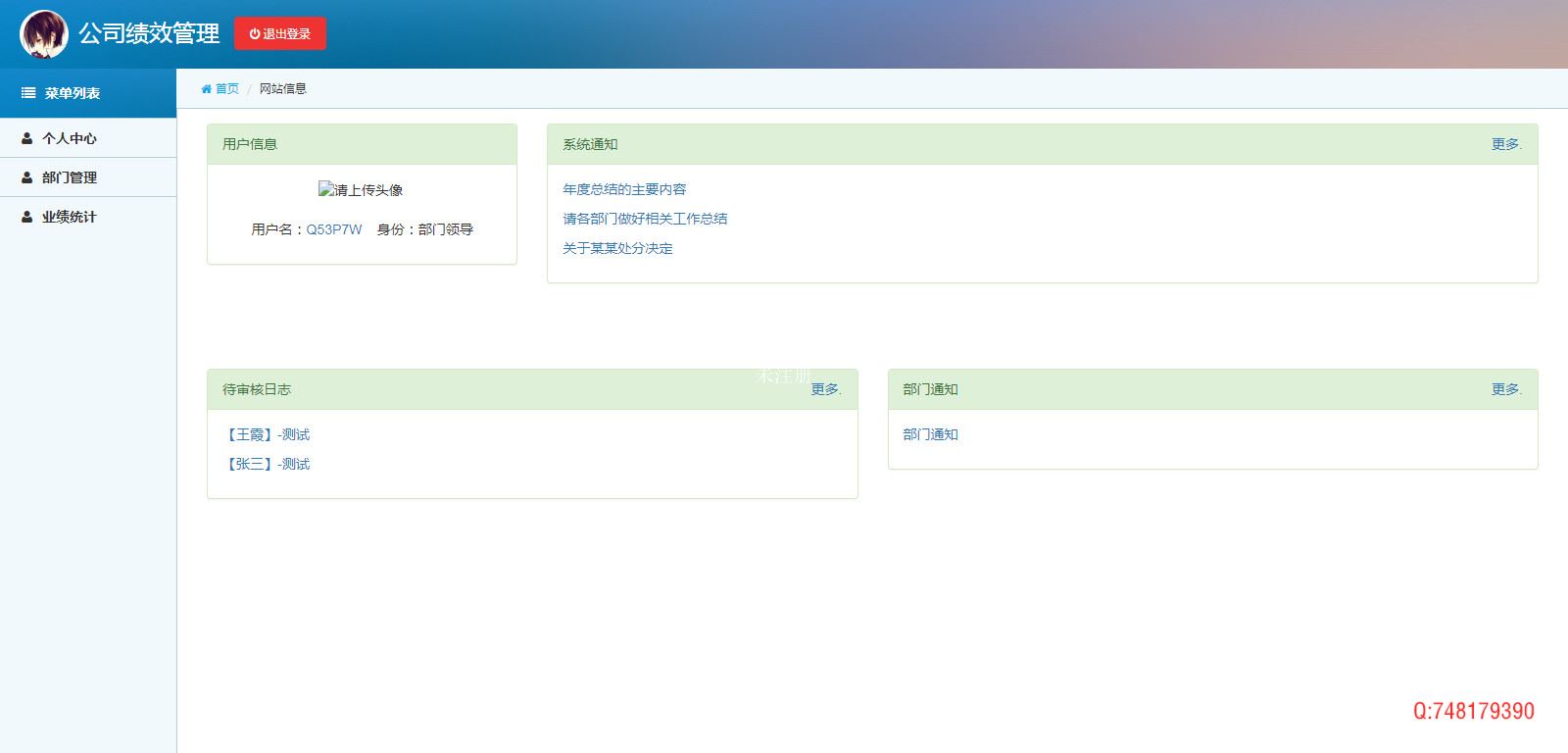Open the 更多 link in 部门通知

pos(1506,389)
